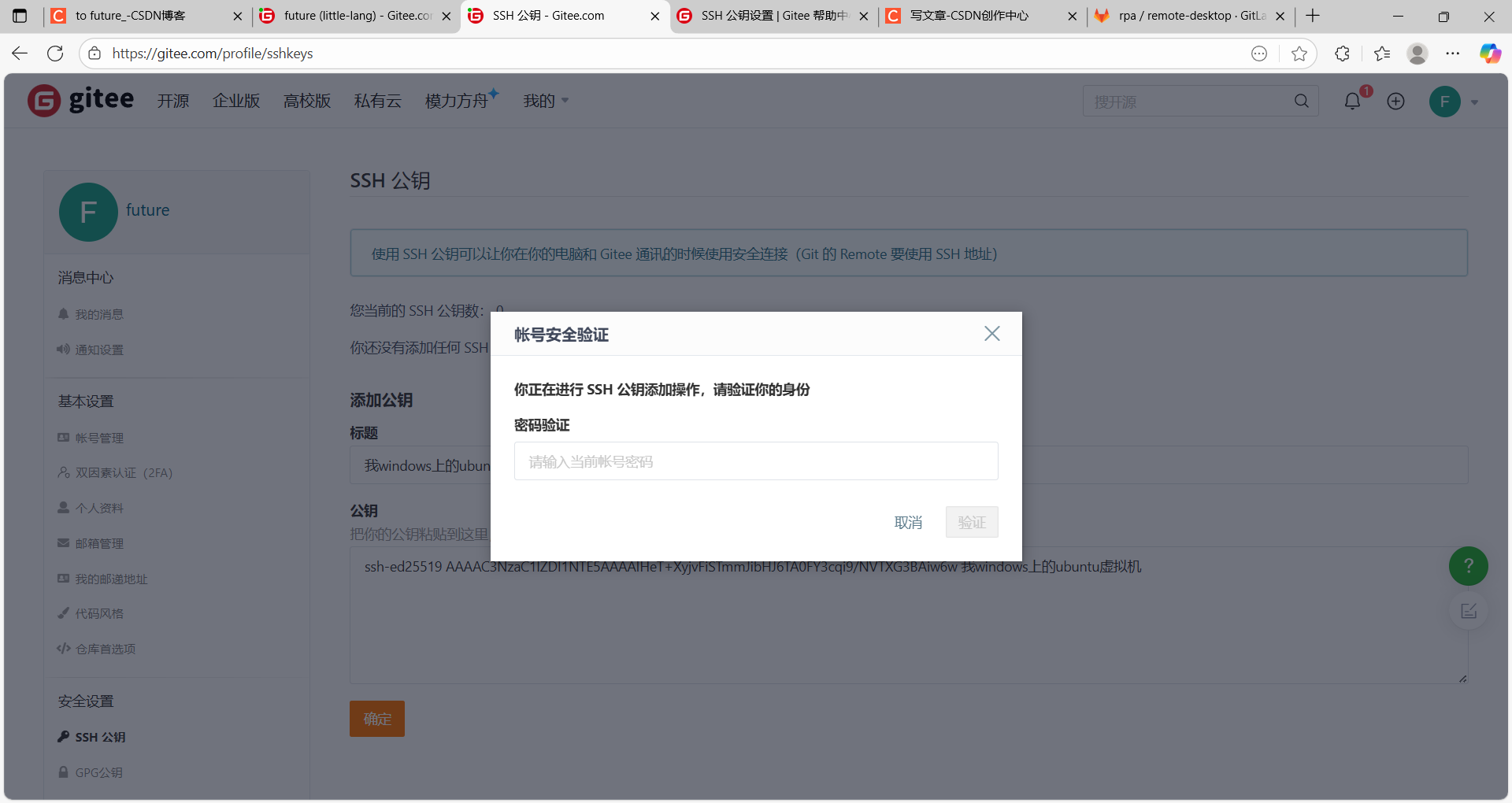Click the green help question-mark button
This screenshot has width=1512, height=803.
(x=1469, y=566)
